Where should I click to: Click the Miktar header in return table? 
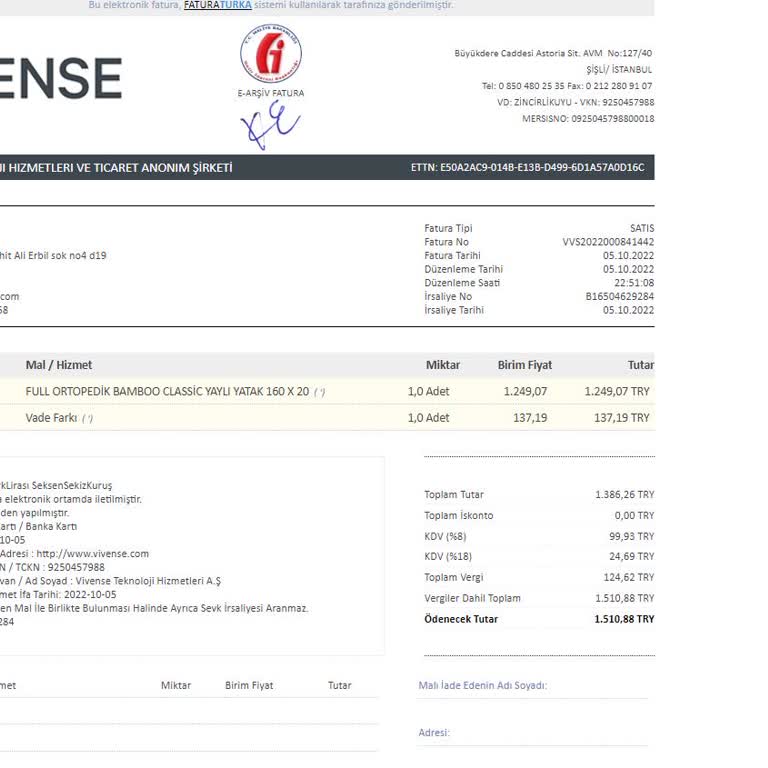(176, 686)
